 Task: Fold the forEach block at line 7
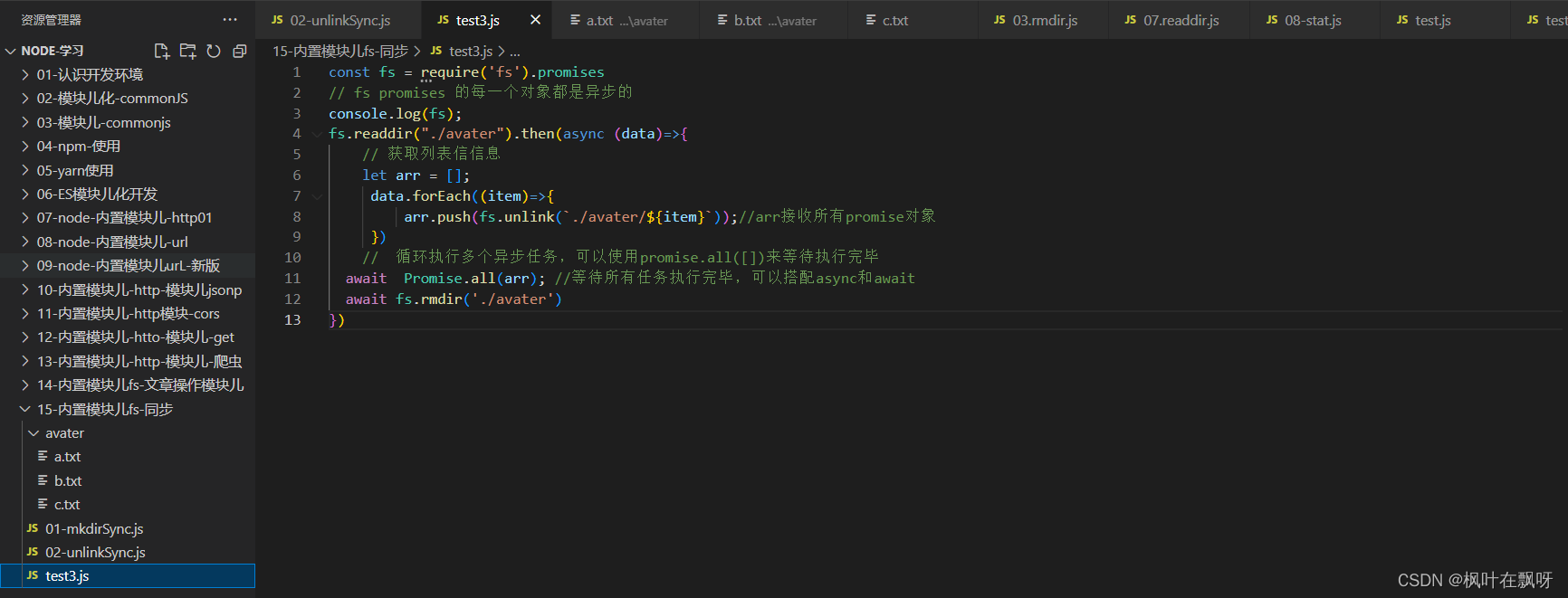[316, 195]
